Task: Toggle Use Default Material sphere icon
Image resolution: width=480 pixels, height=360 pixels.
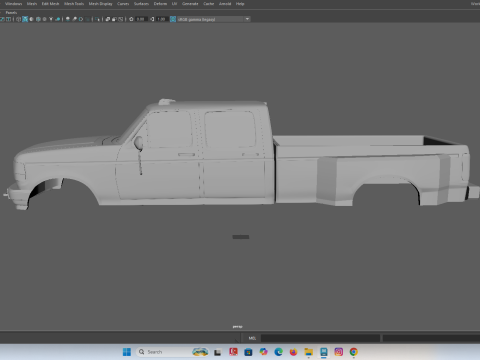Action: point(31,19)
